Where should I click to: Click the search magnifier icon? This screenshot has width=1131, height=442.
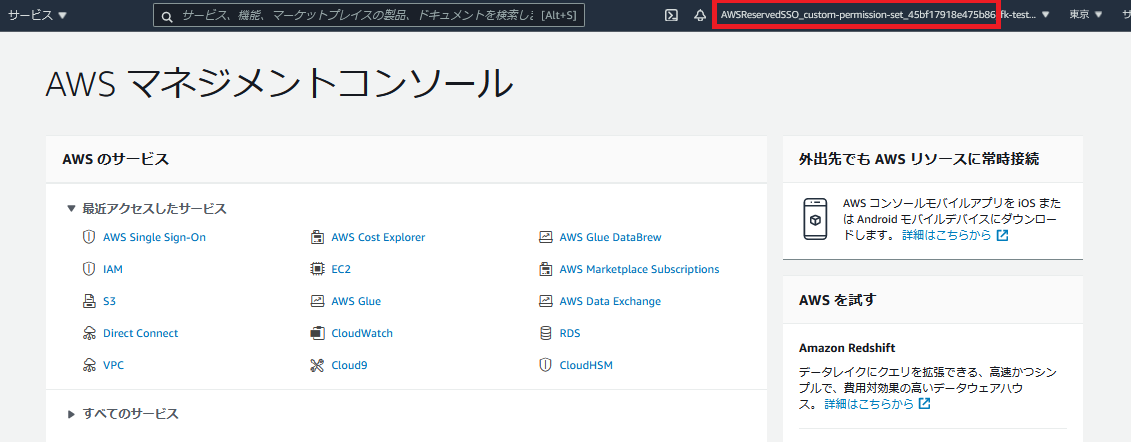click(x=167, y=16)
